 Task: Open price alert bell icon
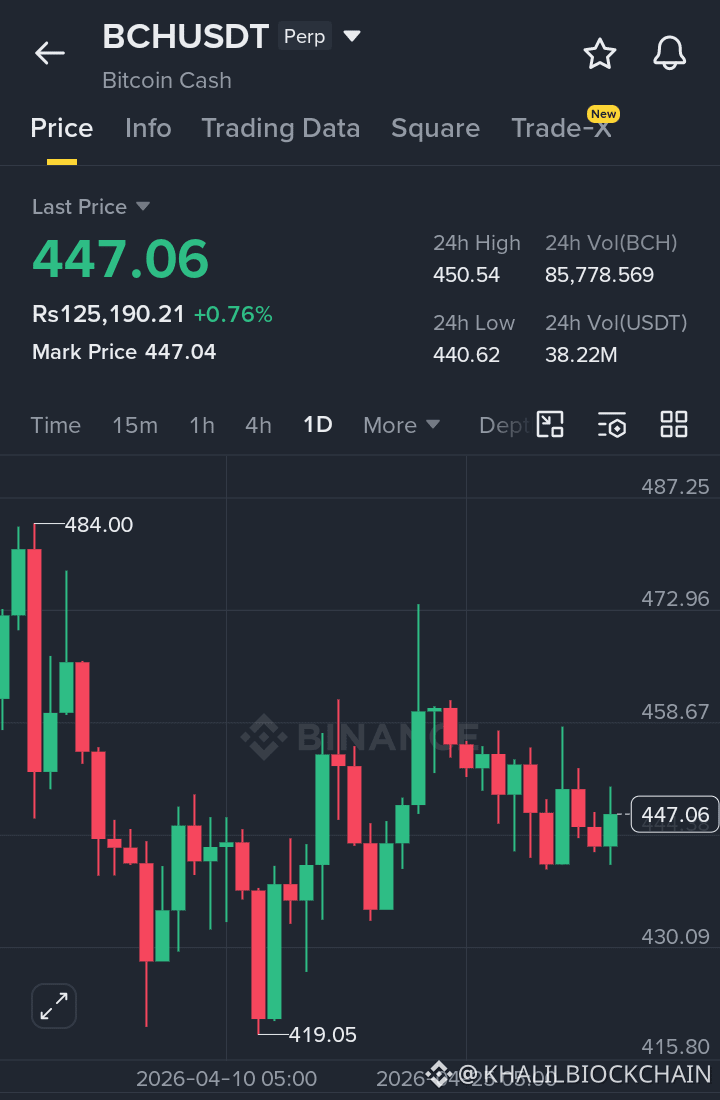[x=669, y=53]
